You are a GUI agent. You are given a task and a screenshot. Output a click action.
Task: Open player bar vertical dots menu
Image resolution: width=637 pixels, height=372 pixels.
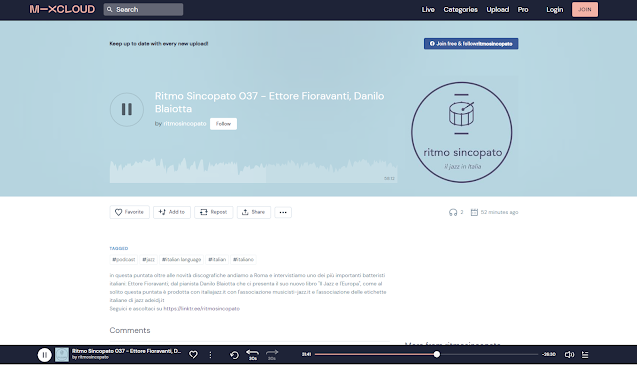[x=210, y=355]
